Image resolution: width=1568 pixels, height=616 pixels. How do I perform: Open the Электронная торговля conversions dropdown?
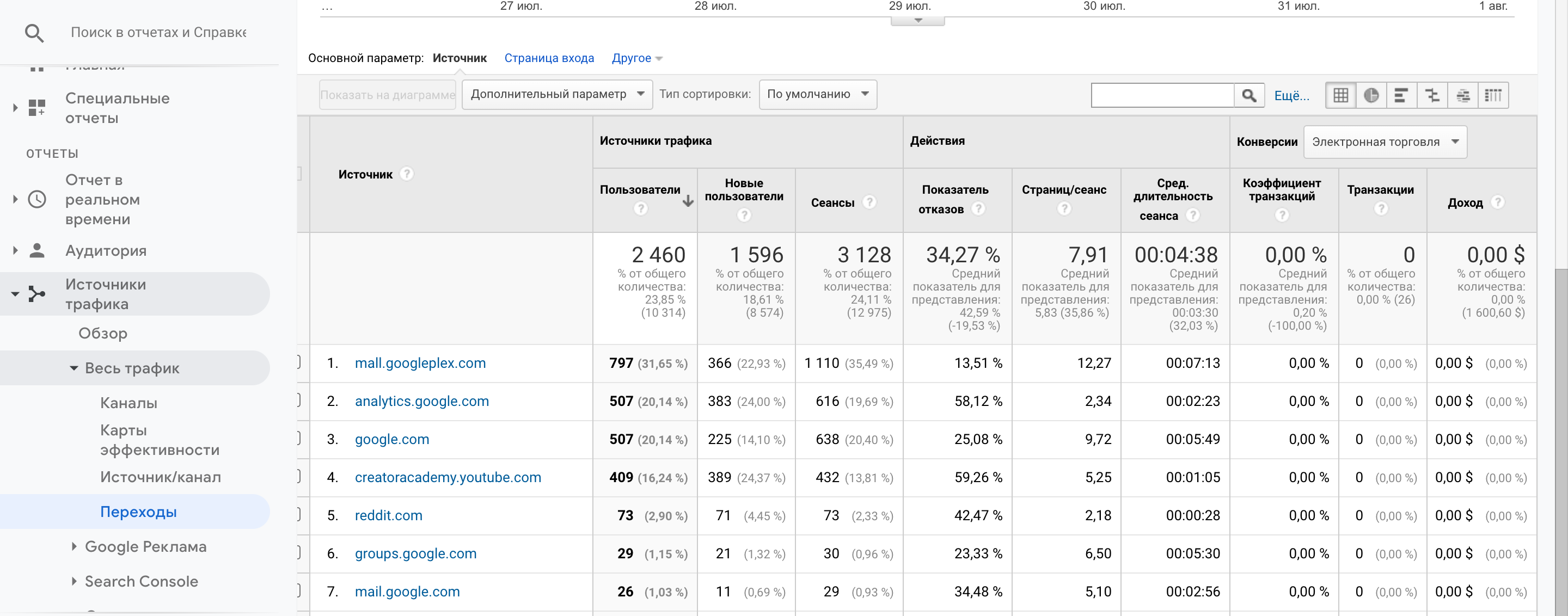(1385, 141)
